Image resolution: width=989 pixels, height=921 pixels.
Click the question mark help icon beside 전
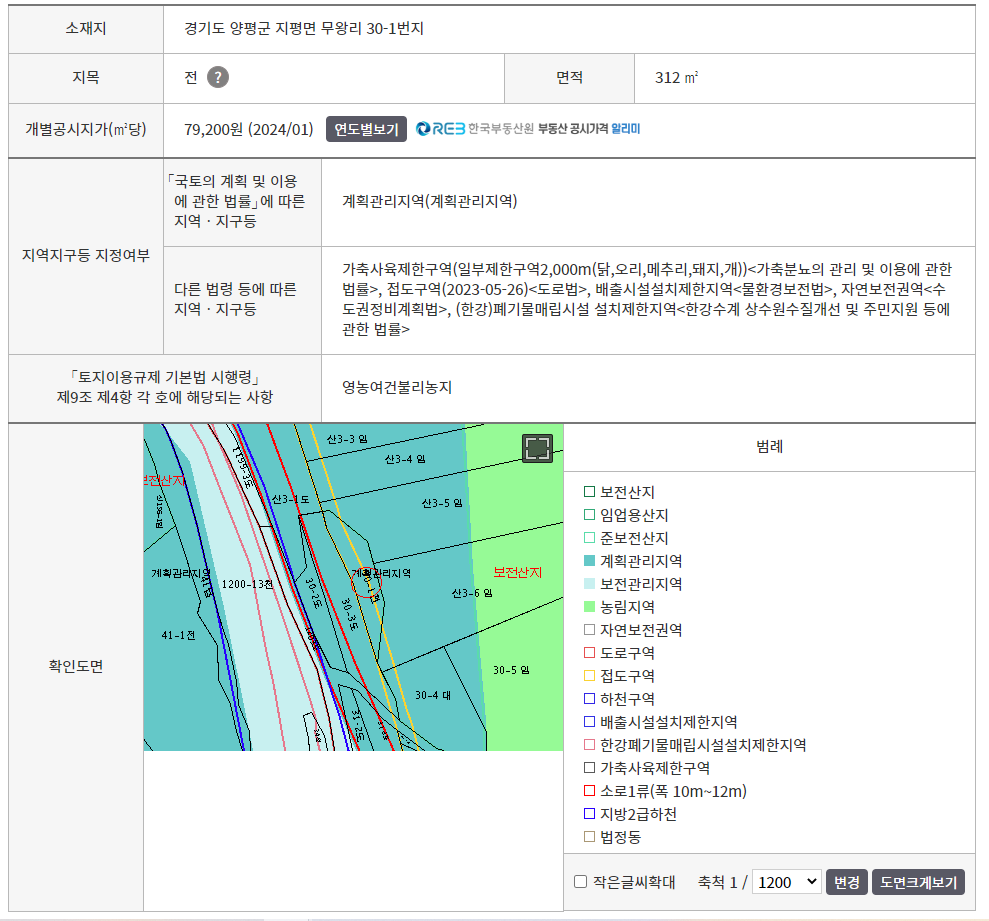(218, 78)
